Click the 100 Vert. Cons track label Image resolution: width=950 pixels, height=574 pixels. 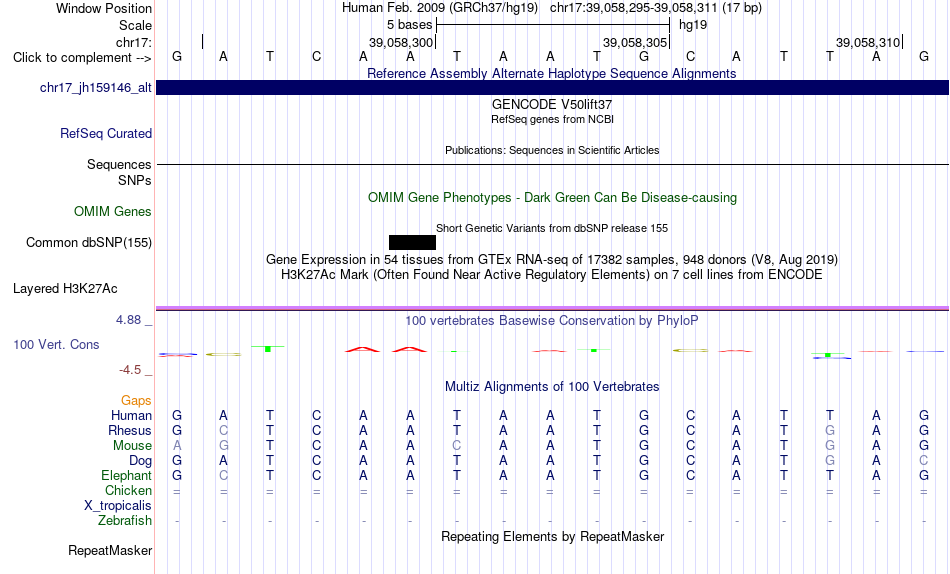(x=56, y=344)
